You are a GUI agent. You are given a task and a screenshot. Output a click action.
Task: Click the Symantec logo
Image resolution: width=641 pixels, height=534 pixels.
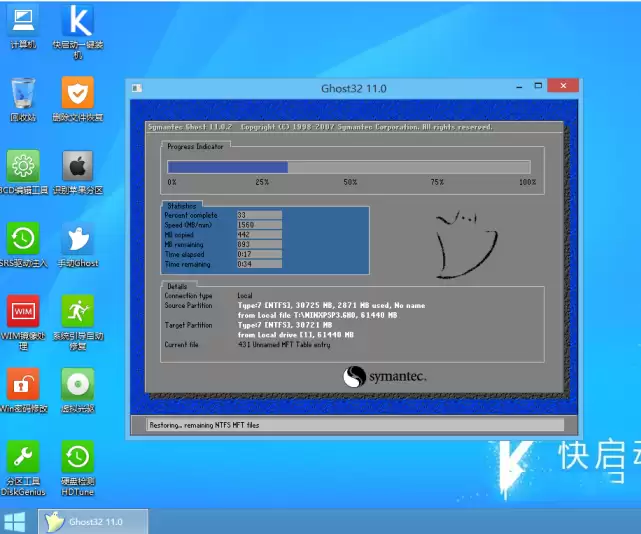coord(385,376)
